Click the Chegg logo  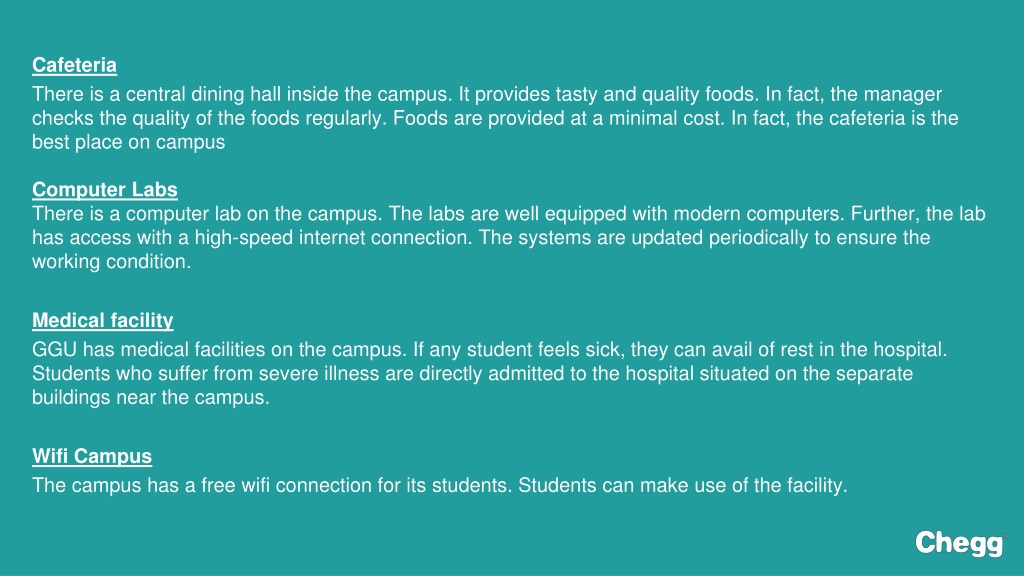click(x=960, y=543)
